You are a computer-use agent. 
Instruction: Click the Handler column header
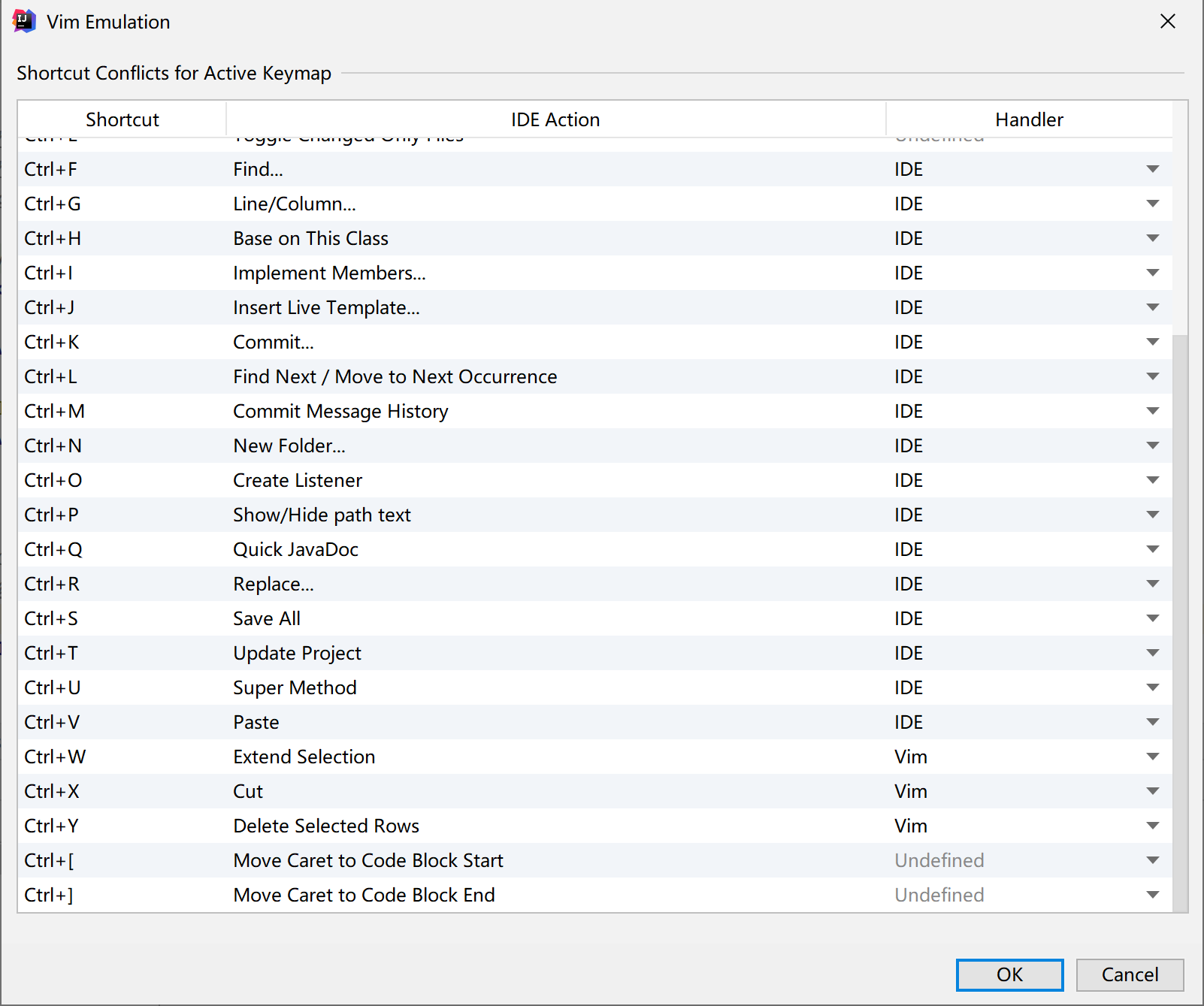[1029, 119]
